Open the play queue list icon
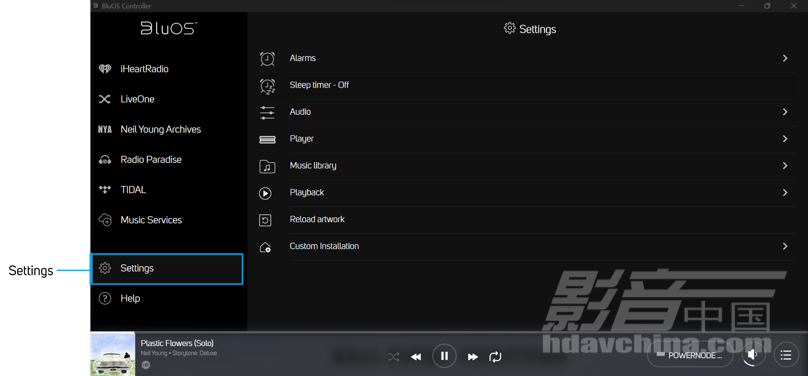808x376 pixels. pyautogui.click(x=785, y=355)
